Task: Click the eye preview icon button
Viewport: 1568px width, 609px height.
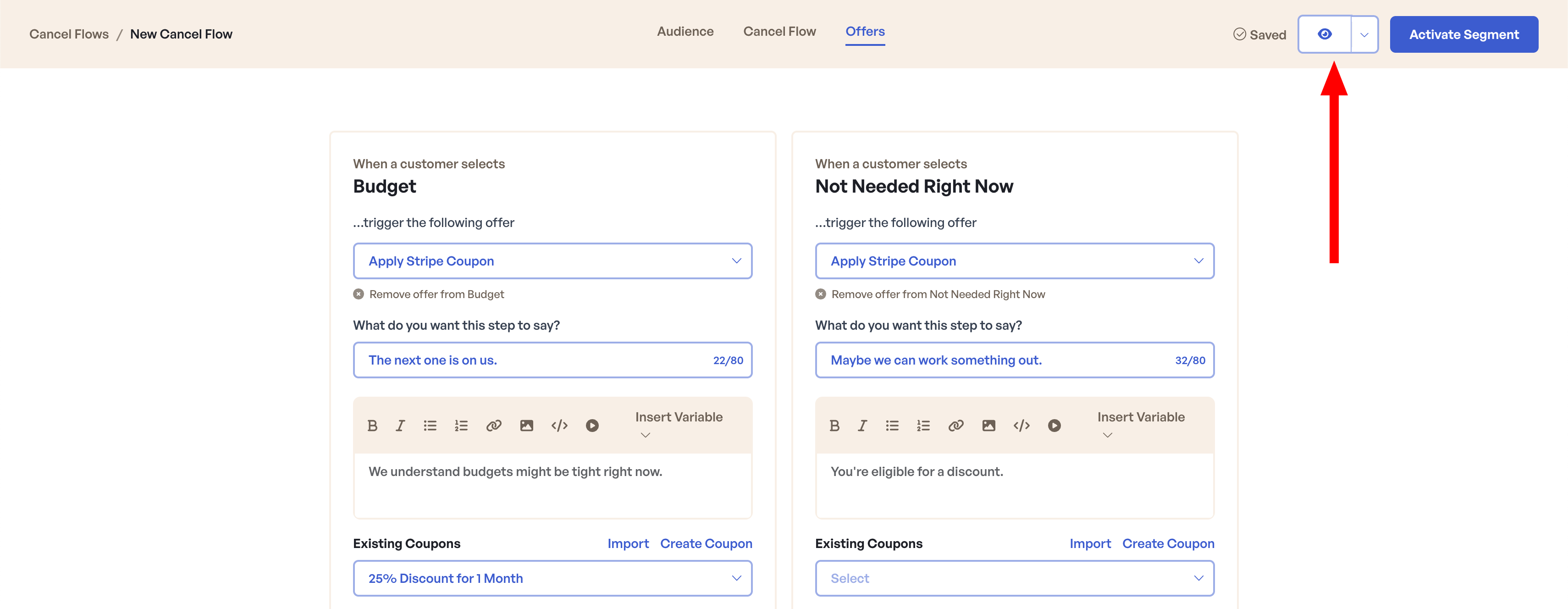Action: pyautogui.click(x=1325, y=34)
